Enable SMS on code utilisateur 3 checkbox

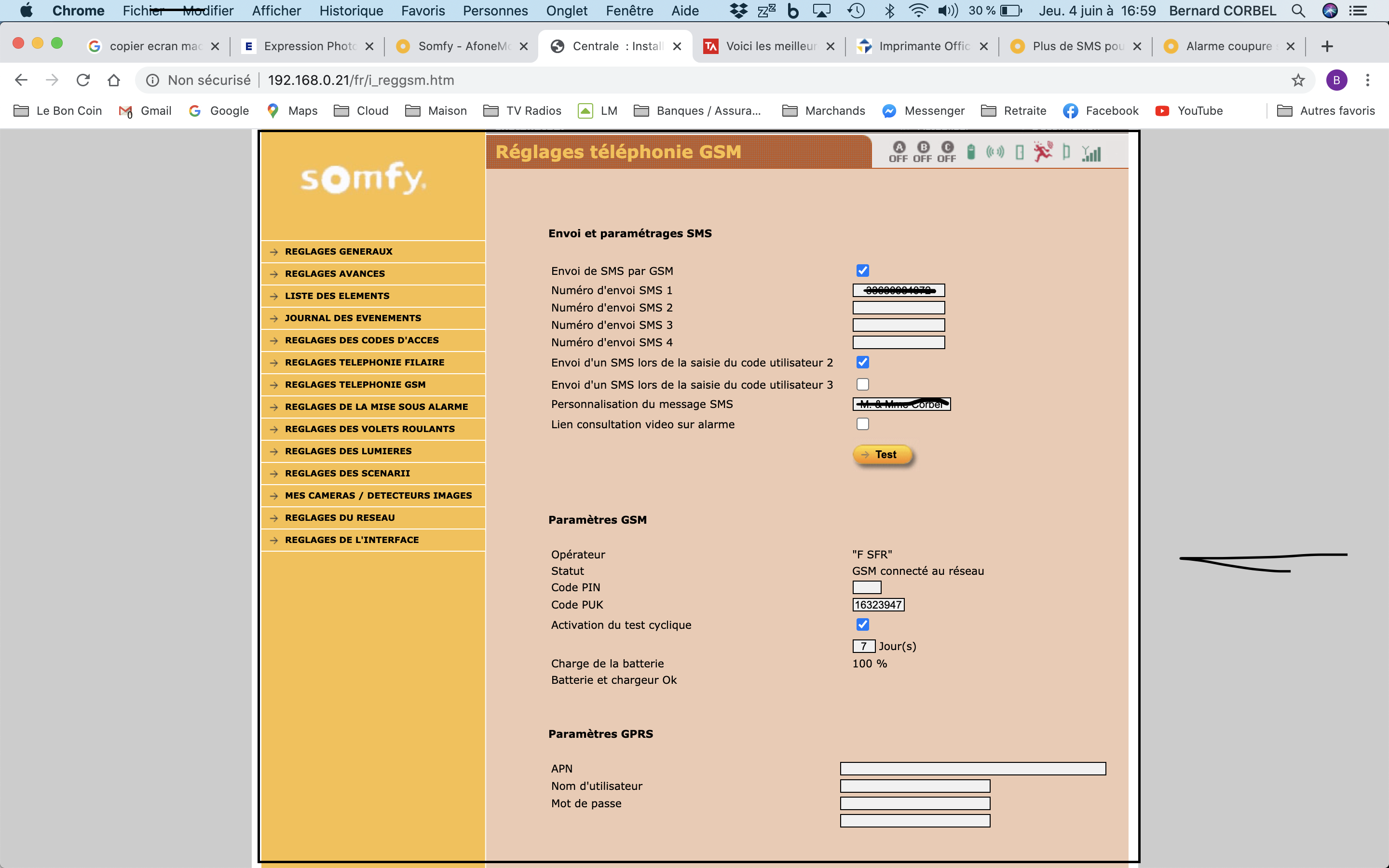coord(862,384)
